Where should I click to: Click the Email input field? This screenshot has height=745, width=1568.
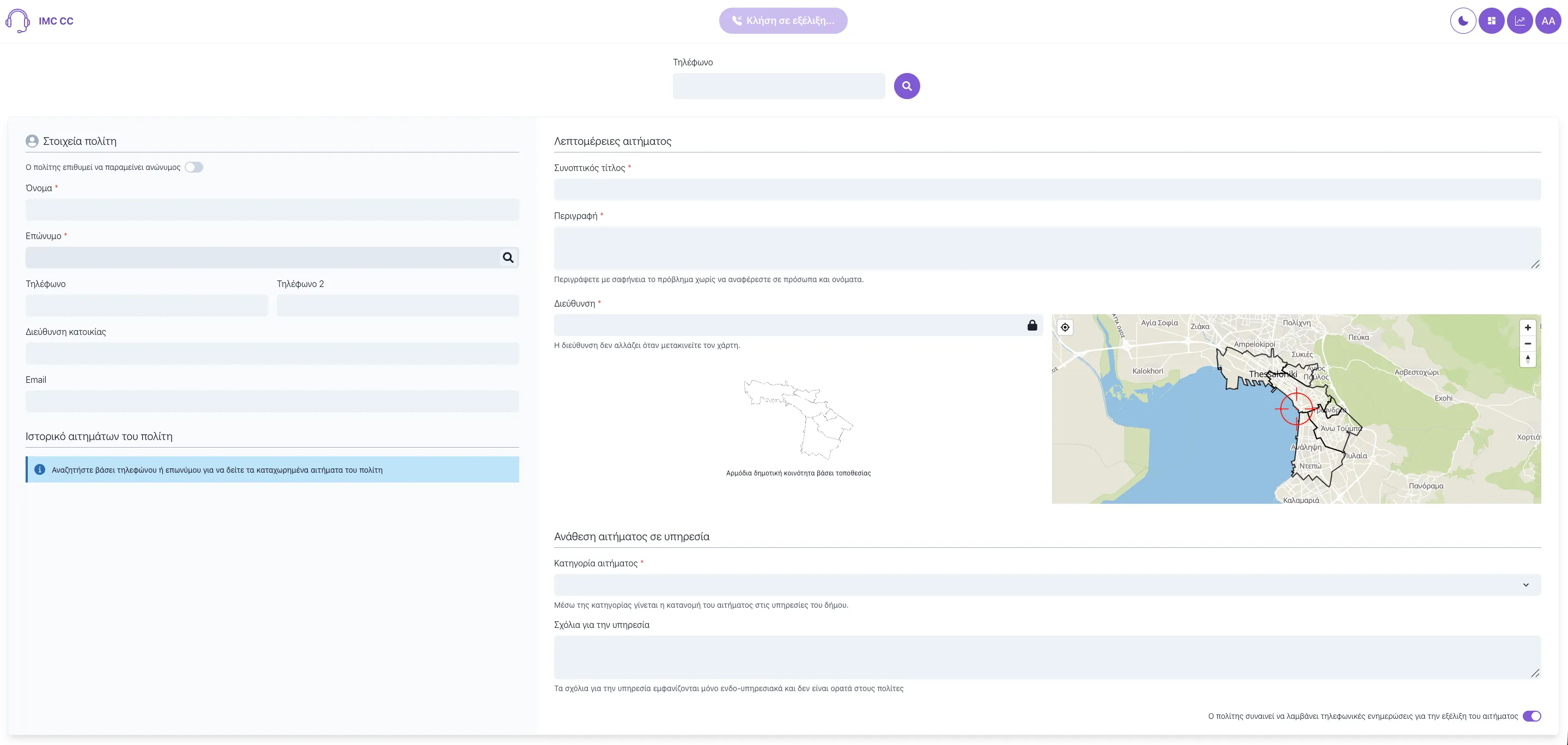coord(272,401)
